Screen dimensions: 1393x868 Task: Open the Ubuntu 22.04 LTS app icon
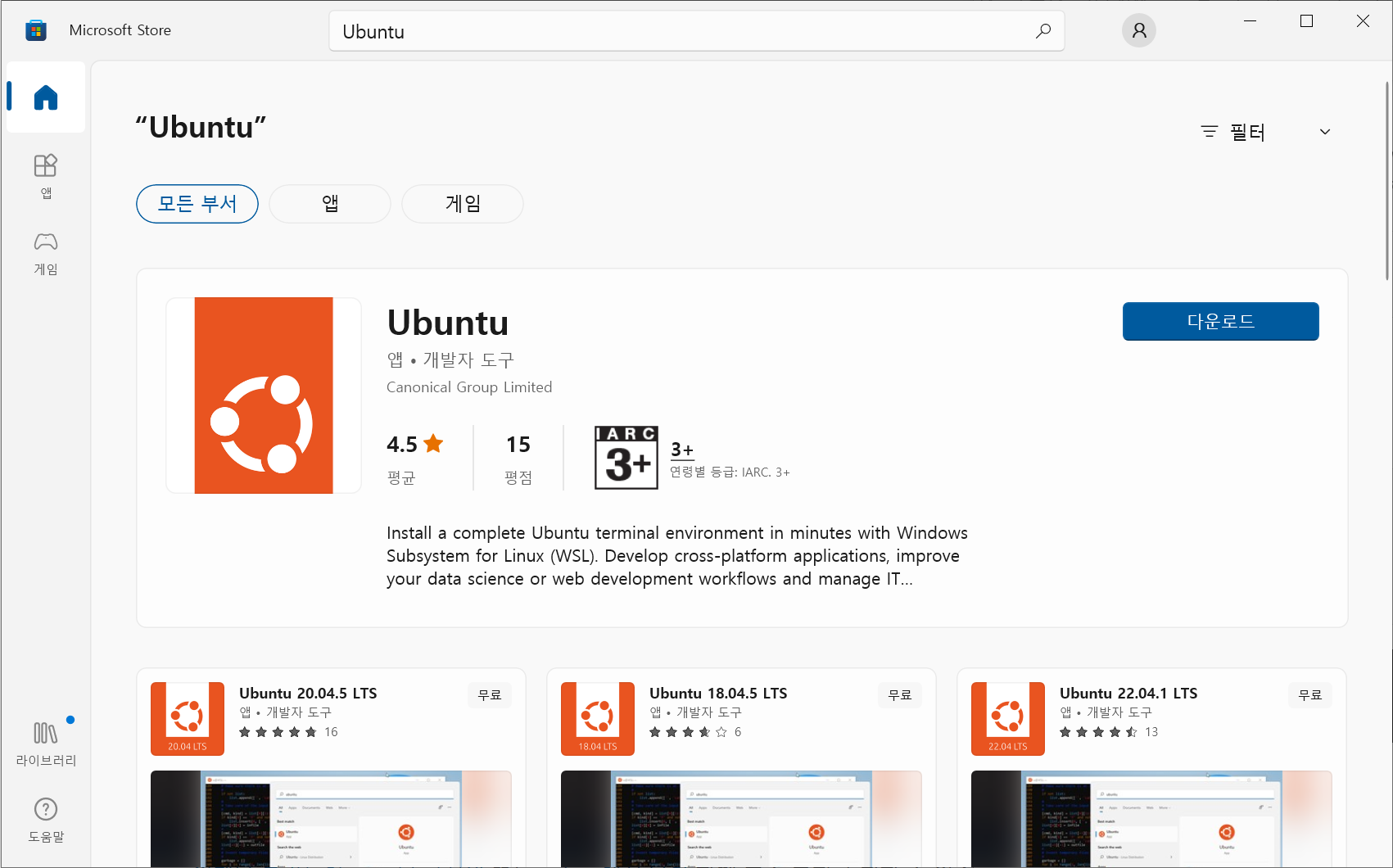[1008, 718]
